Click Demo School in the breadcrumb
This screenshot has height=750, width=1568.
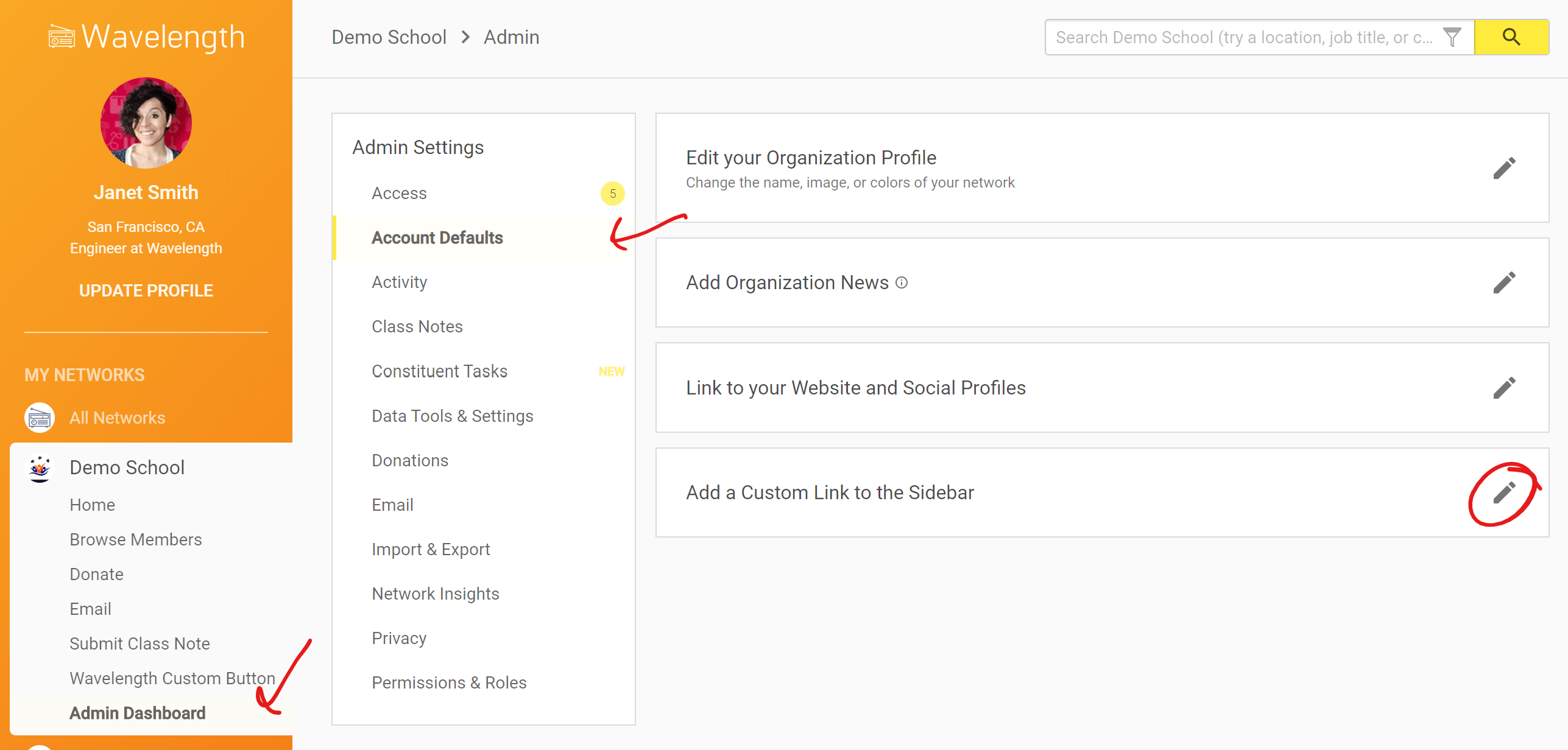tap(389, 37)
